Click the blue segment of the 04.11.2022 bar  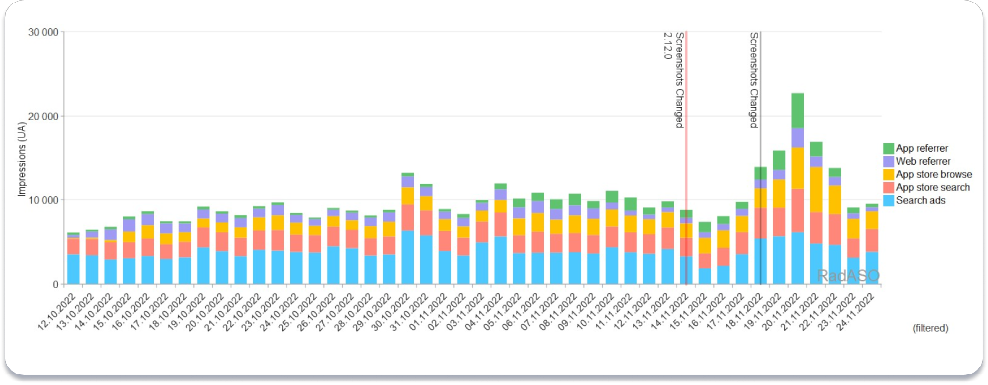501,260
